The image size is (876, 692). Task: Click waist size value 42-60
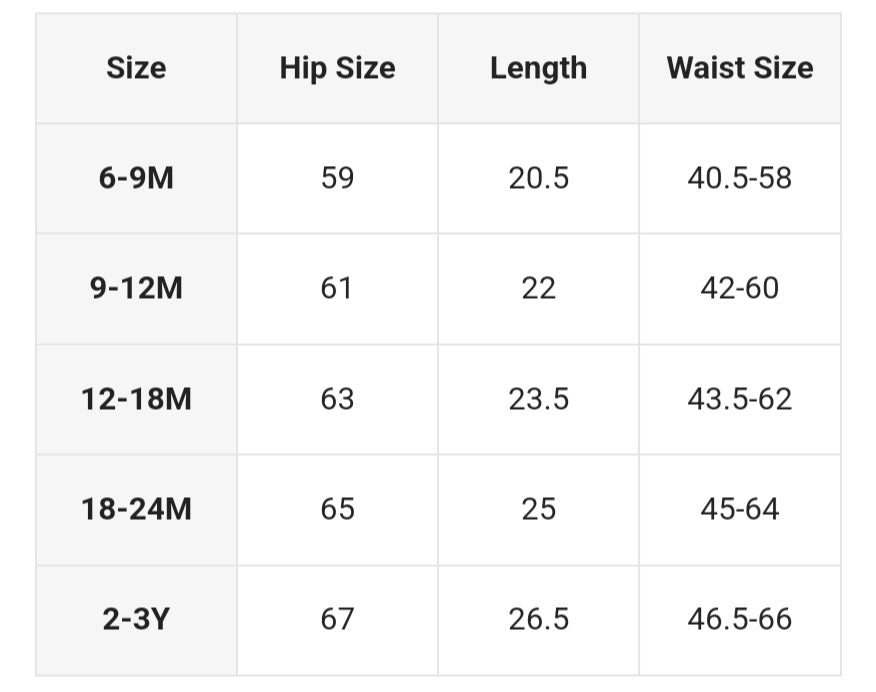click(x=739, y=288)
